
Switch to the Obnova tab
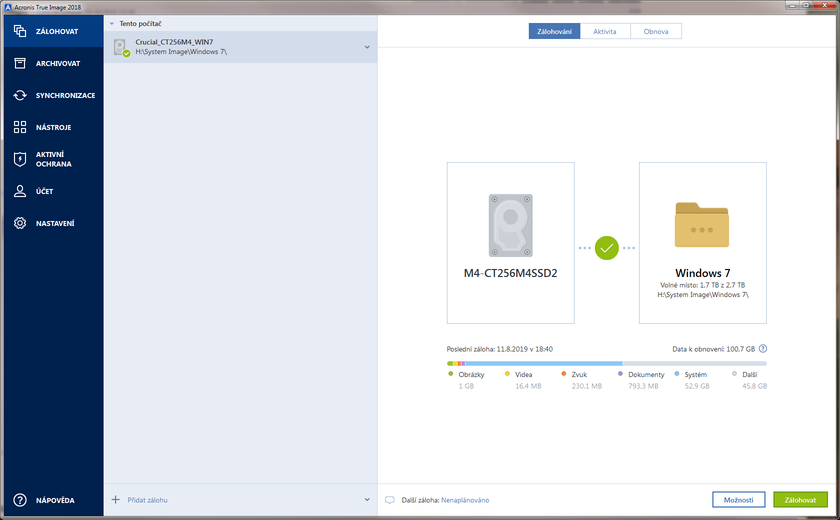pyautogui.click(x=656, y=32)
